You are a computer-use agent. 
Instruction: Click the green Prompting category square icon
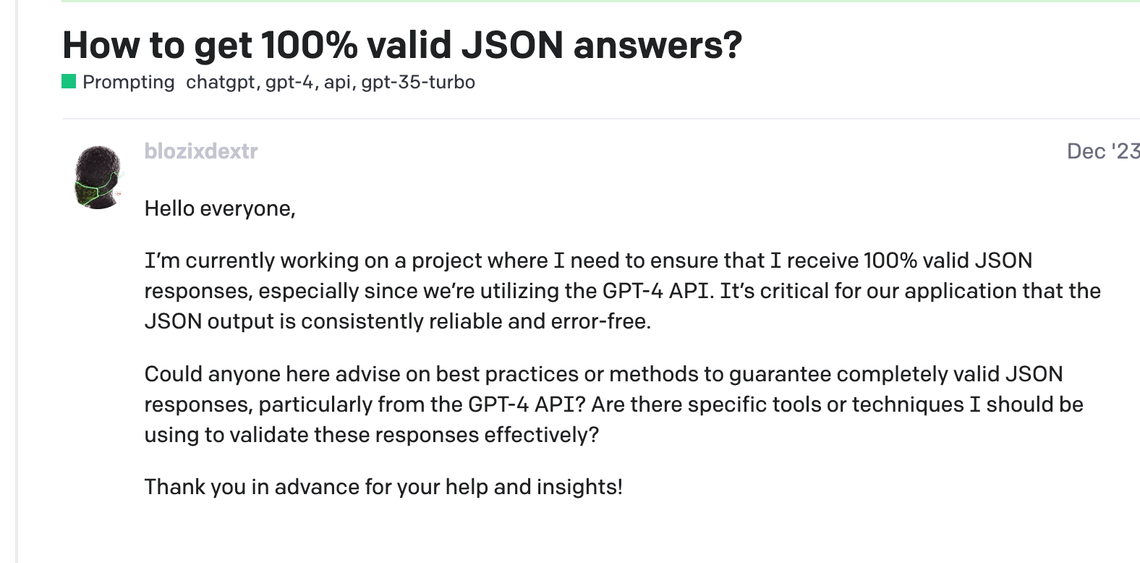coord(69,82)
